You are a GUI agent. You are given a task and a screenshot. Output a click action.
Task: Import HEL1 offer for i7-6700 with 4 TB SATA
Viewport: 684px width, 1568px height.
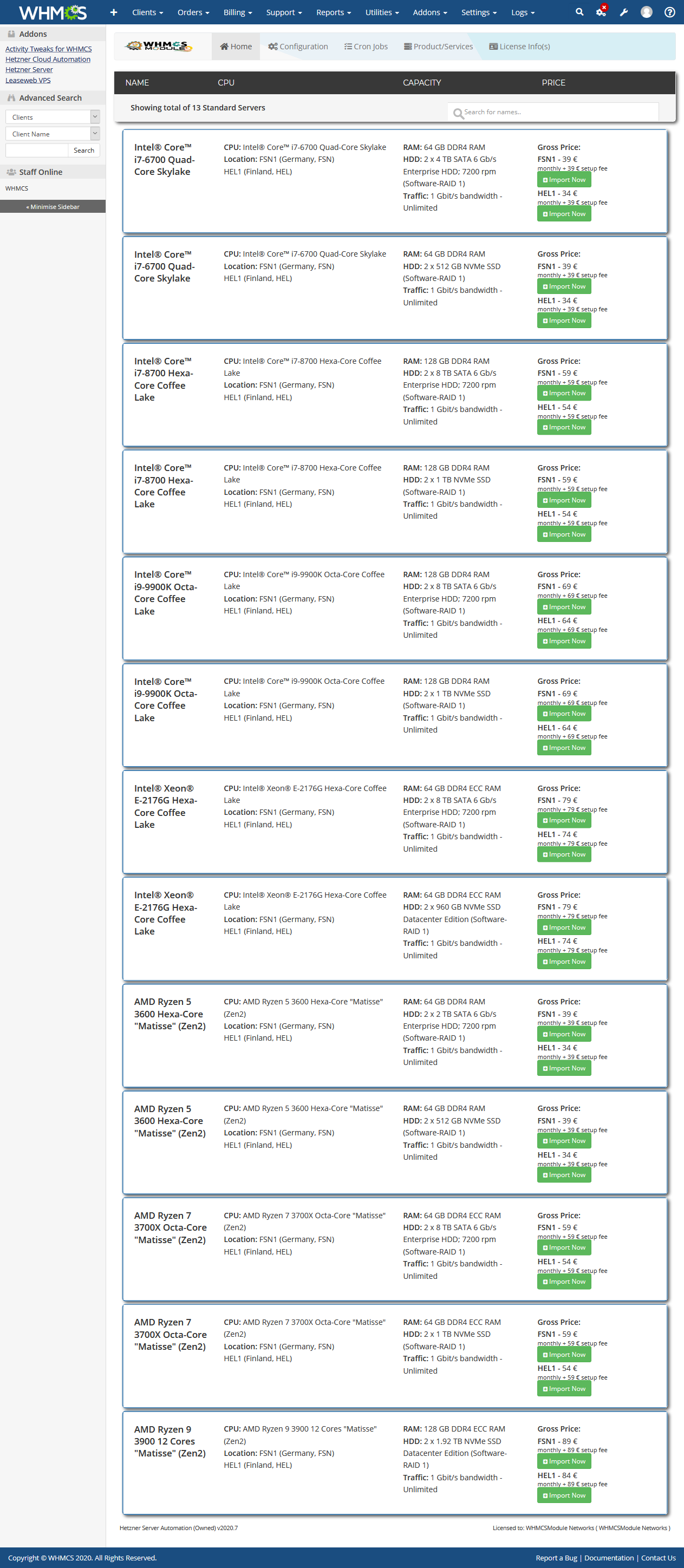tap(564, 214)
